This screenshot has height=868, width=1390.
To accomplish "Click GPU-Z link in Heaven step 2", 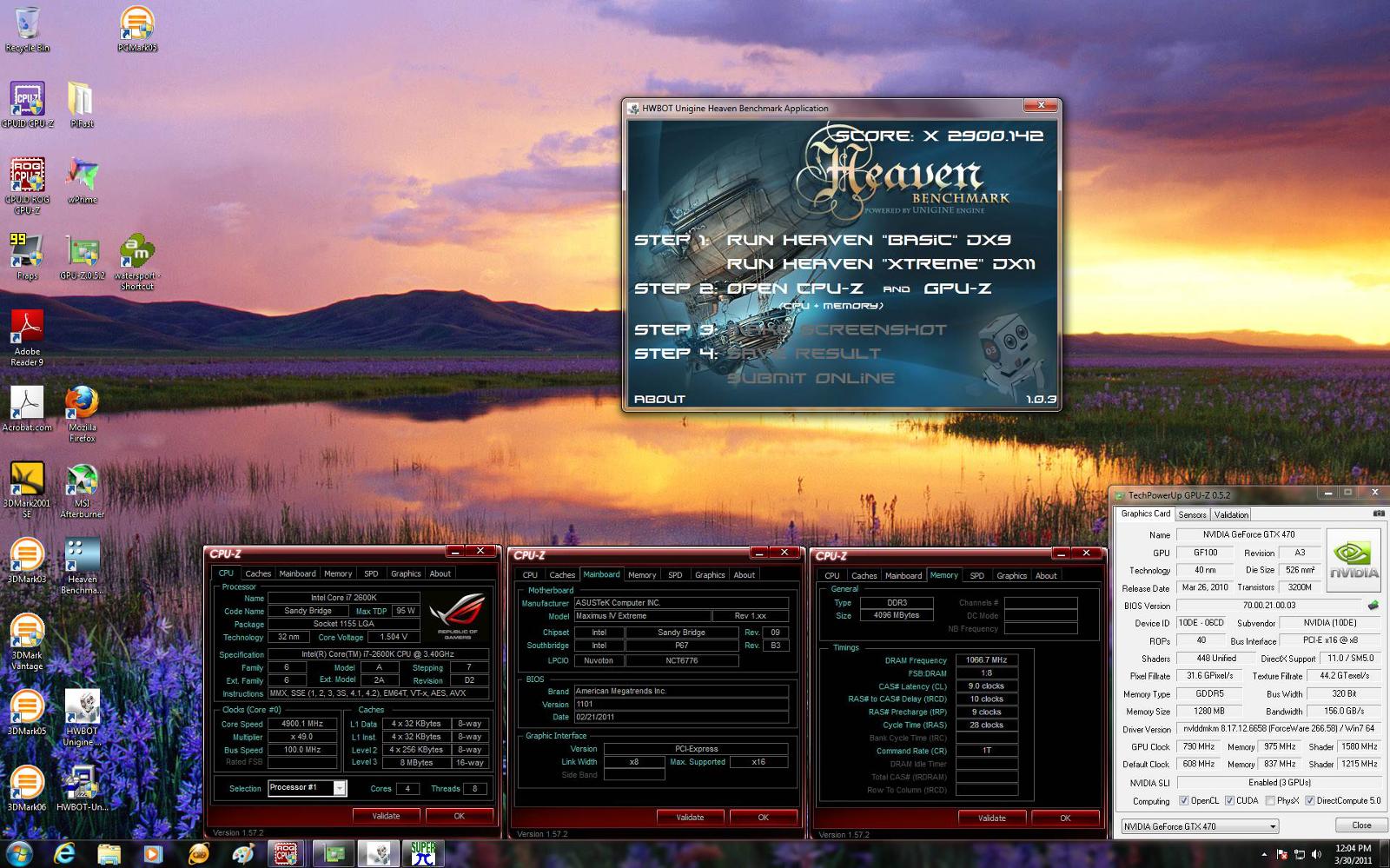I will pyautogui.click(x=957, y=288).
